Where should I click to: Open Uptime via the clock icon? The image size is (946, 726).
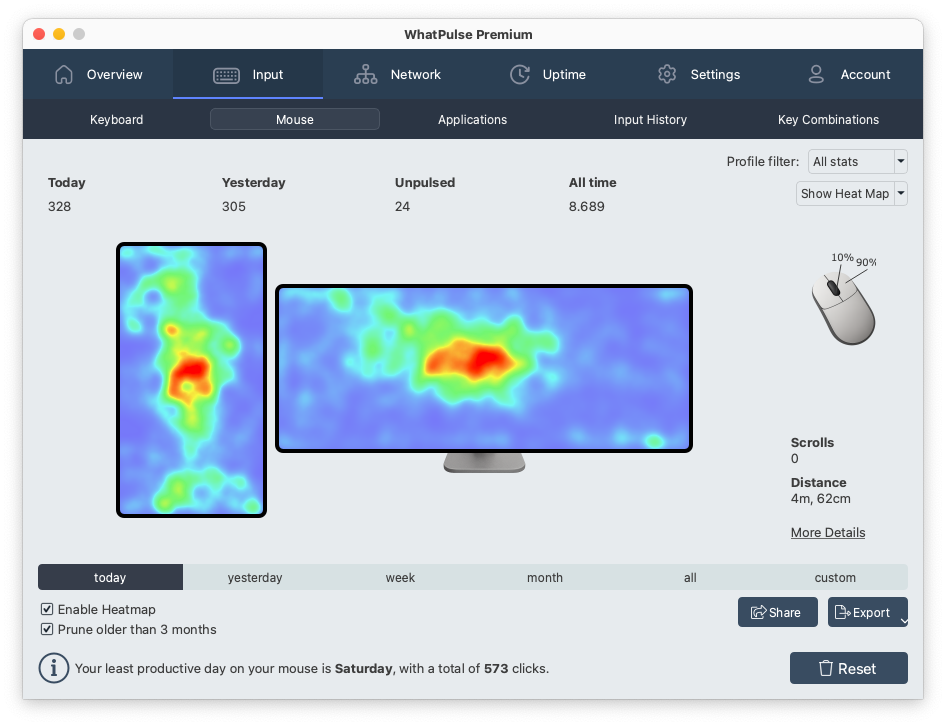(x=519, y=74)
